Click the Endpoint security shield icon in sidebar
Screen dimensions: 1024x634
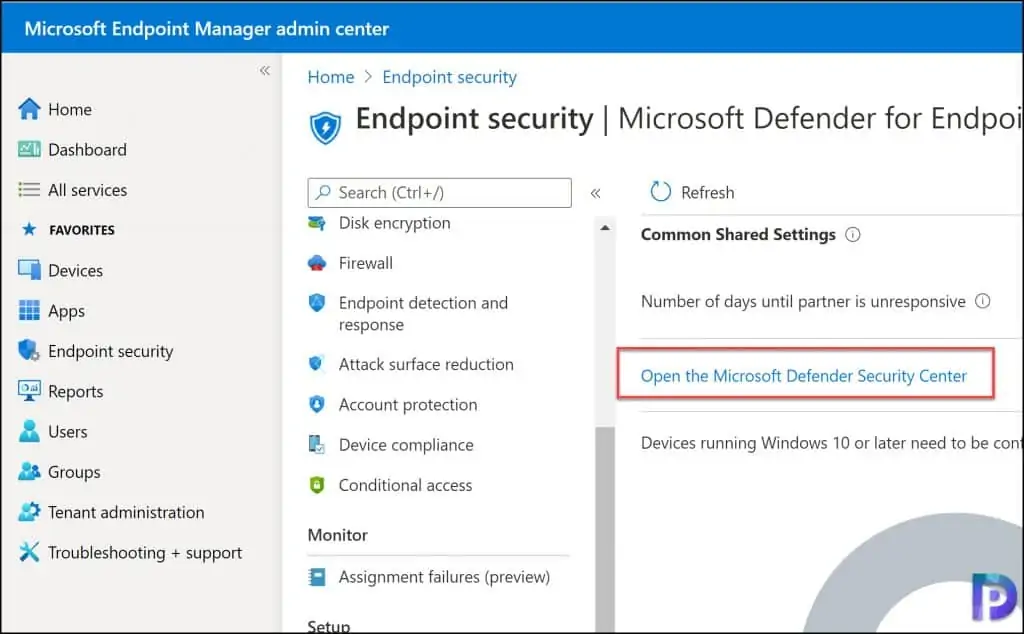coord(29,351)
